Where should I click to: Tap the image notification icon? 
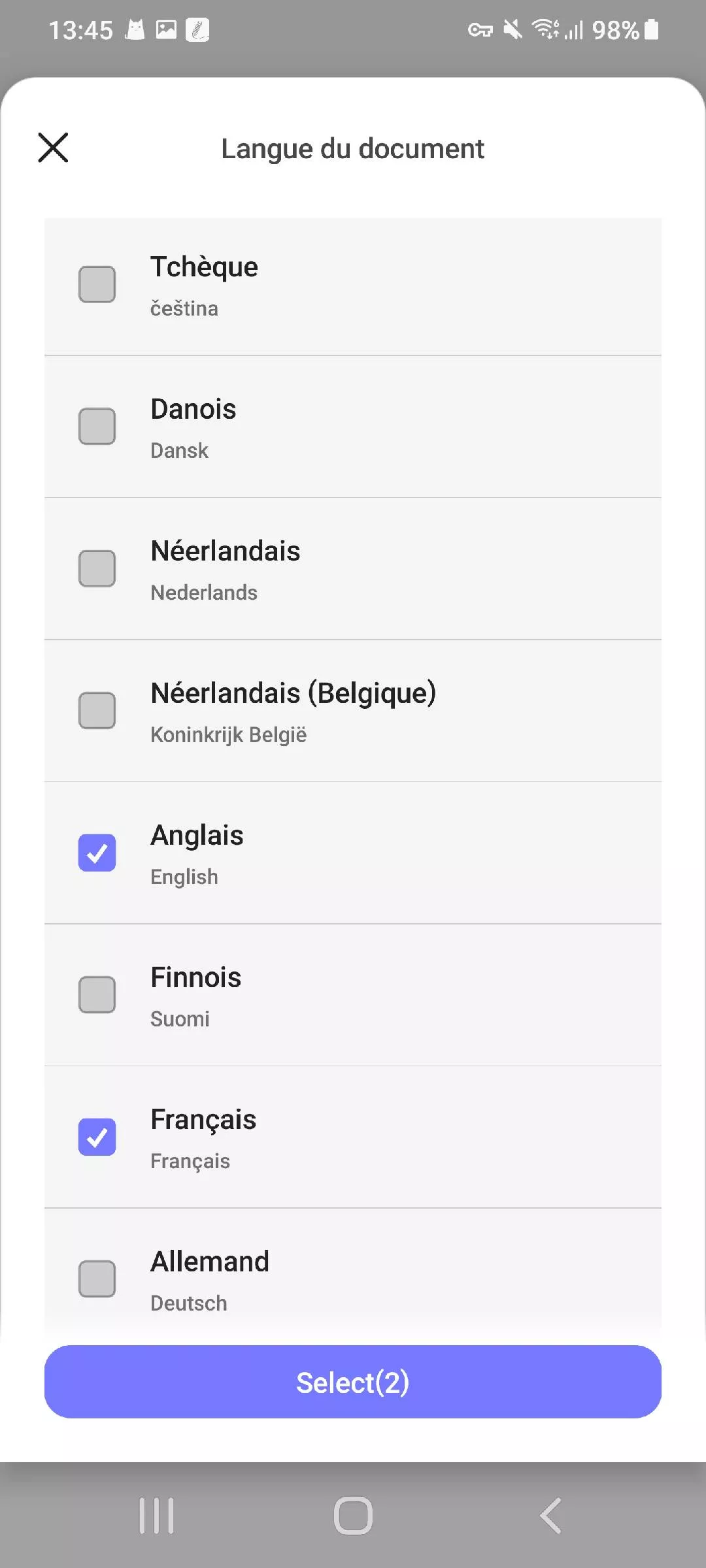tap(167, 29)
